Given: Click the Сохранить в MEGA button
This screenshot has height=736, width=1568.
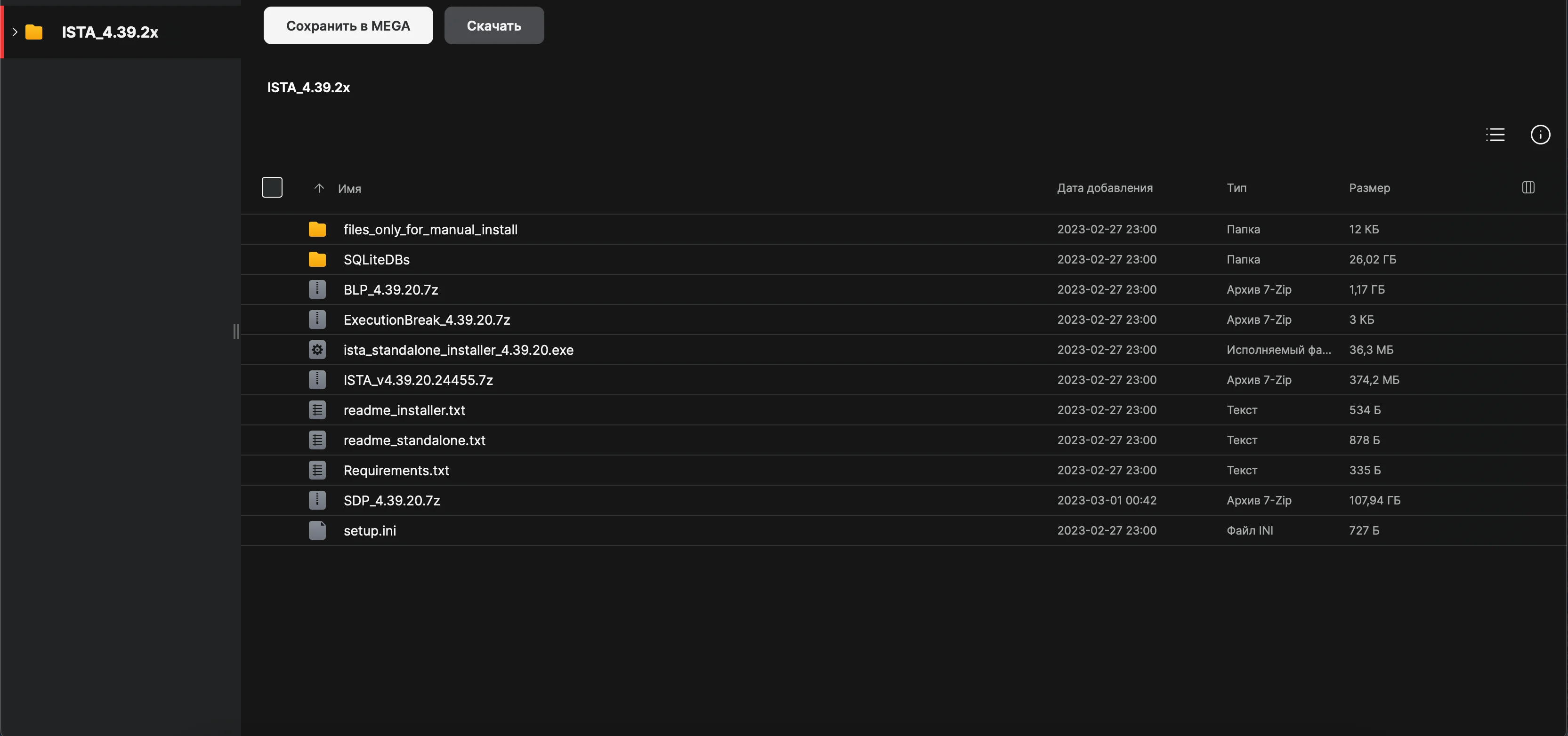Looking at the screenshot, I should (x=348, y=25).
